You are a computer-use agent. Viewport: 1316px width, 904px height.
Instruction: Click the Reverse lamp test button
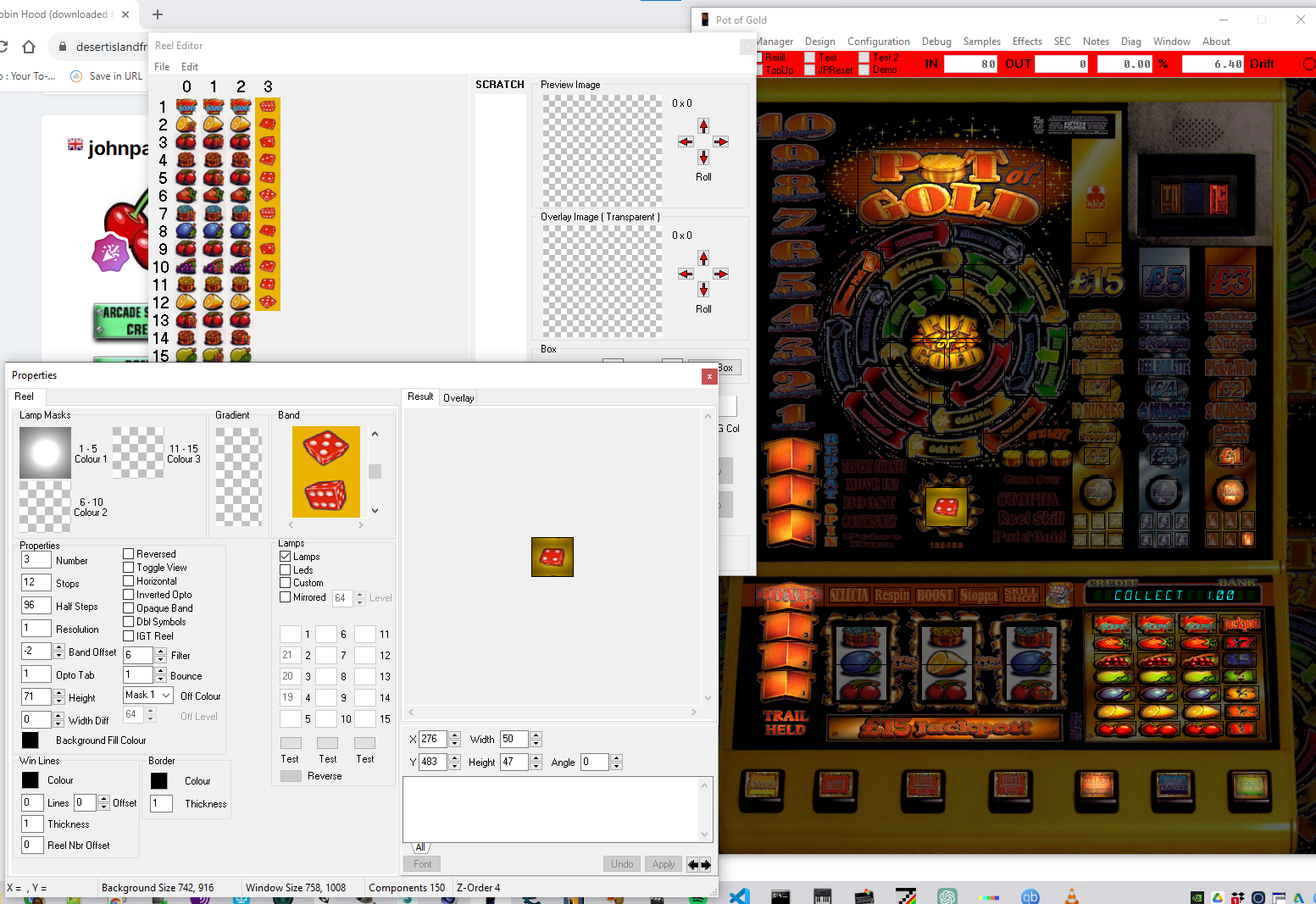pos(291,776)
